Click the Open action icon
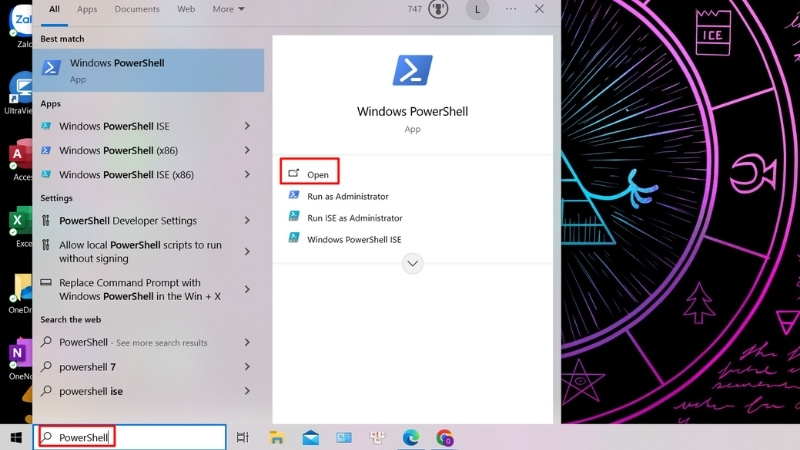 click(293, 173)
